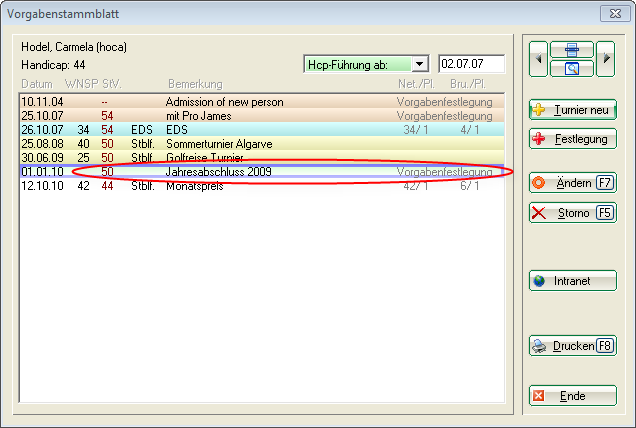636x428 pixels.
Task: Close dialog with the Ende button
Action: [x=573, y=396]
